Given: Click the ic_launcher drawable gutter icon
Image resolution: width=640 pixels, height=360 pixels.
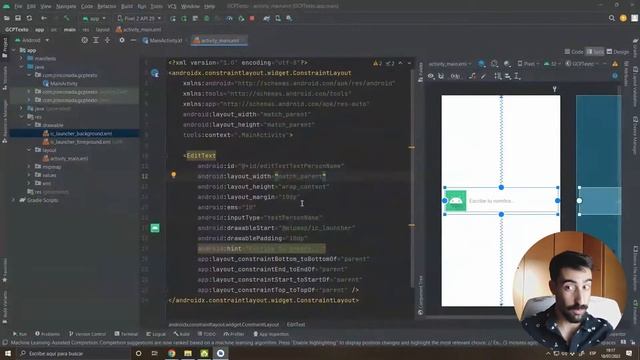Looking at the screenshot, I should click(155, 228).
